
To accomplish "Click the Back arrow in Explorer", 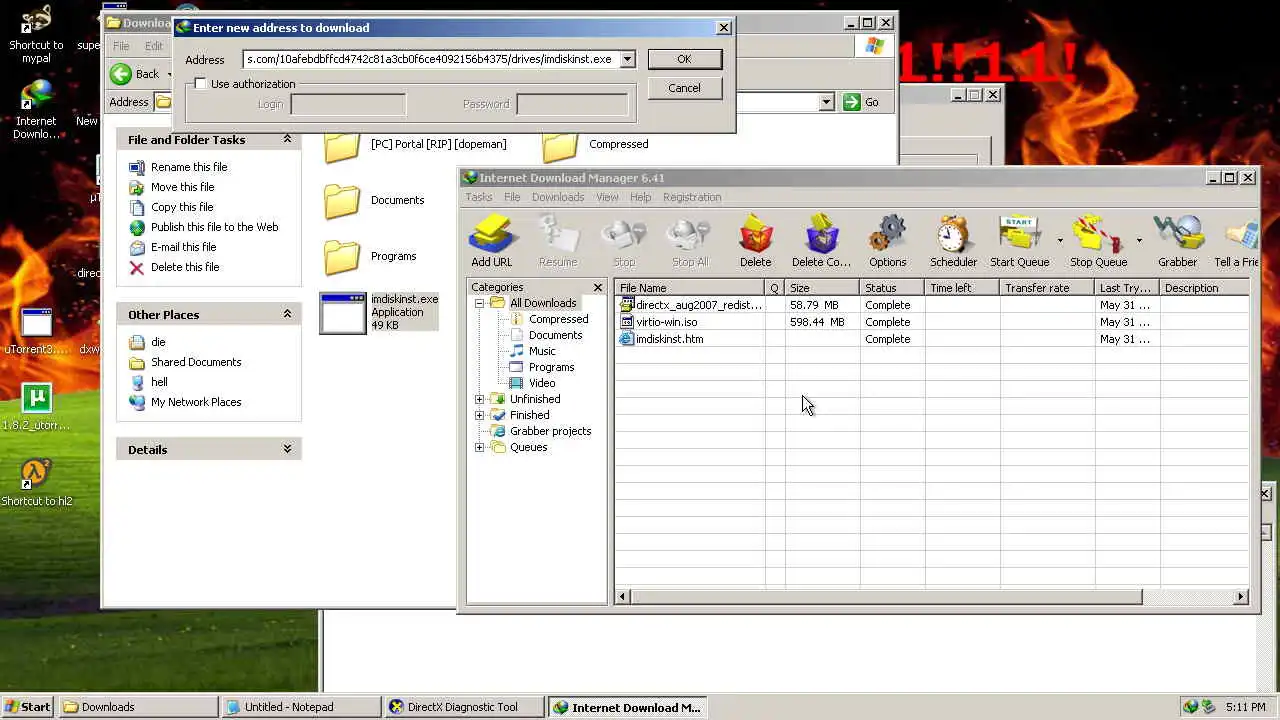I will (x=121, y=73).
